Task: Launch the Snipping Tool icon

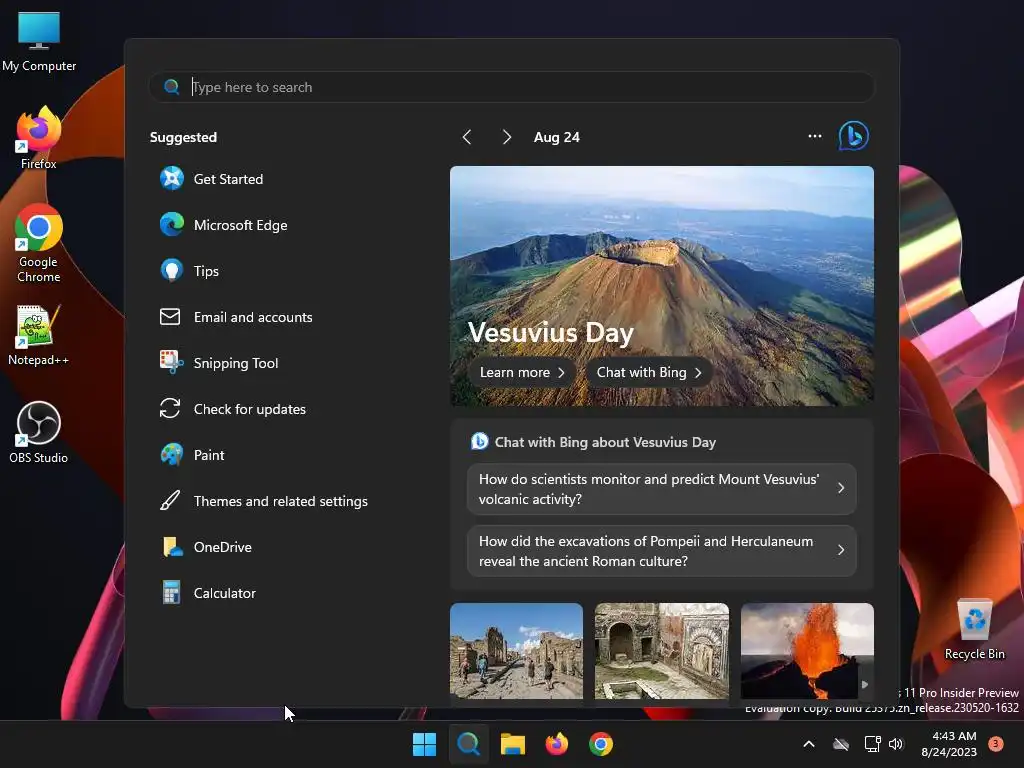Action: click(x=171, y=362)
